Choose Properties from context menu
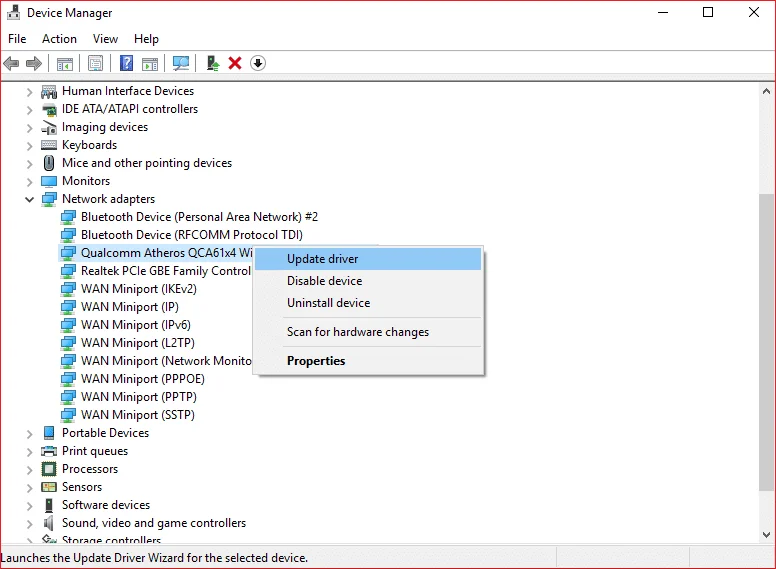 368,361
